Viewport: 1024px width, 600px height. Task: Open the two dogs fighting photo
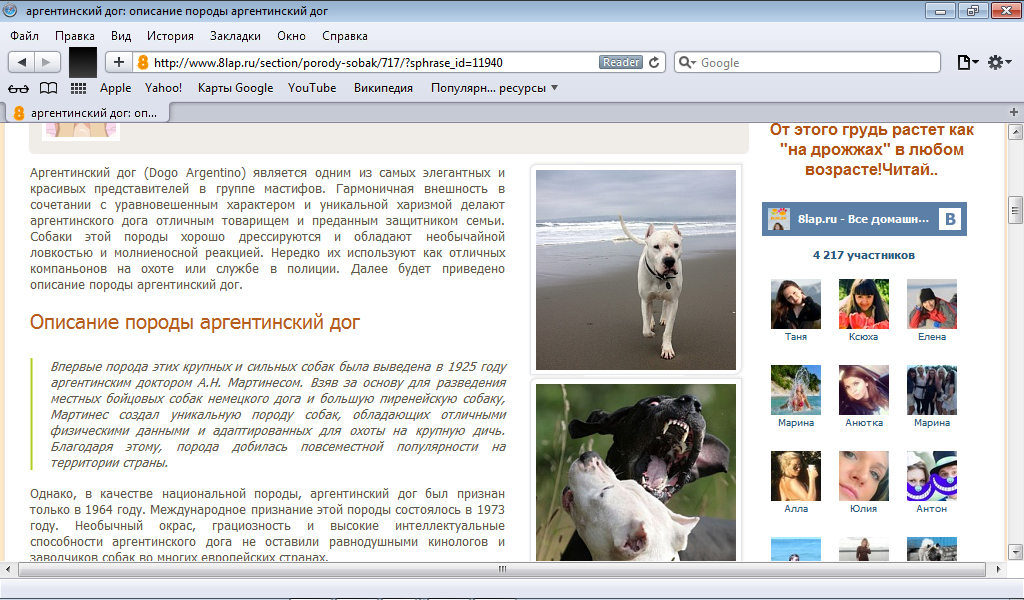(635, 472)
